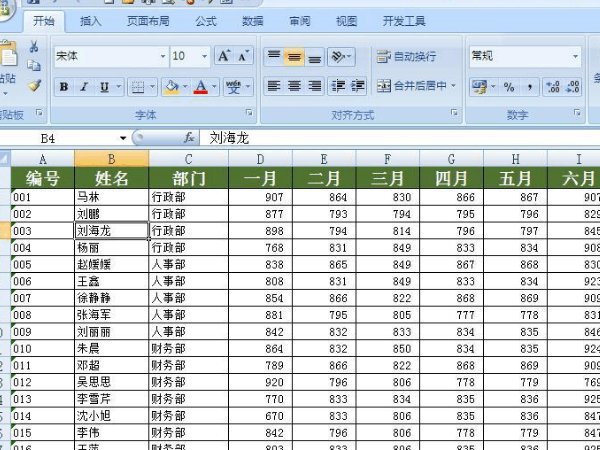This screenshot has width=600, height=450.
Task: Click formula bar showing 刘海龙
Action: pos(399,138)
